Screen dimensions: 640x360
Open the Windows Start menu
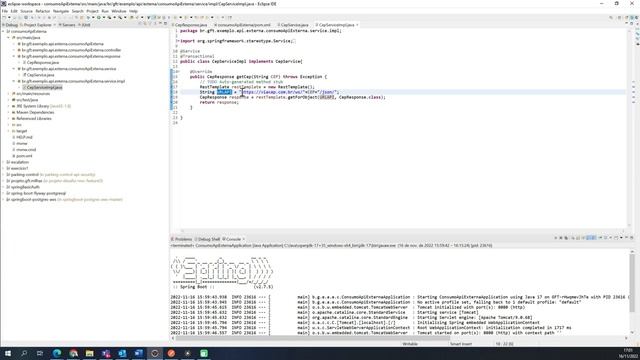(8, 353)
